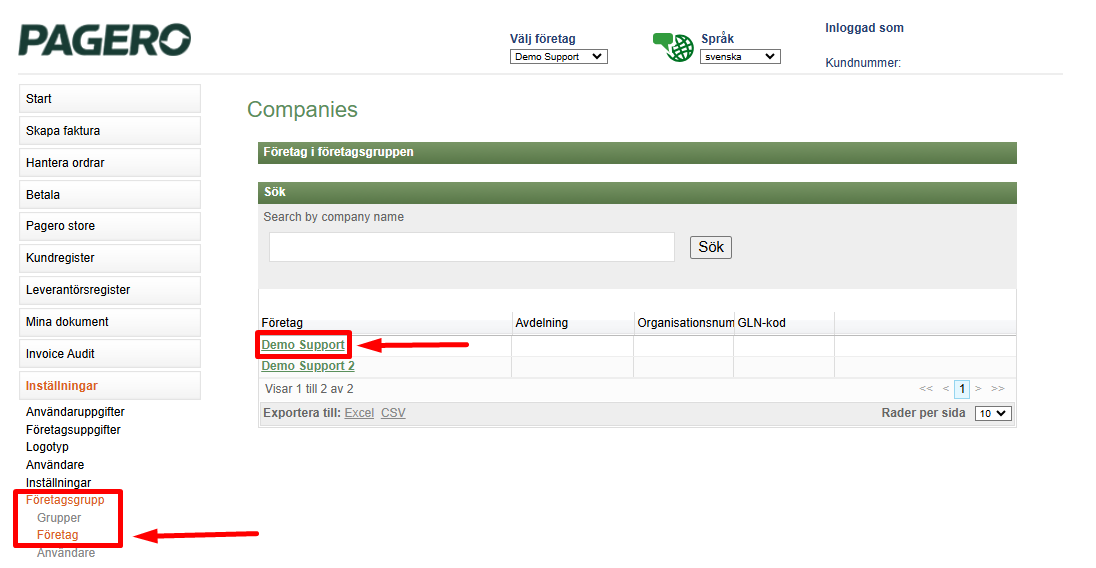Open the Välj företag dropdown
The height and width of the screenshot is (568, 1096).
point(558,57)
